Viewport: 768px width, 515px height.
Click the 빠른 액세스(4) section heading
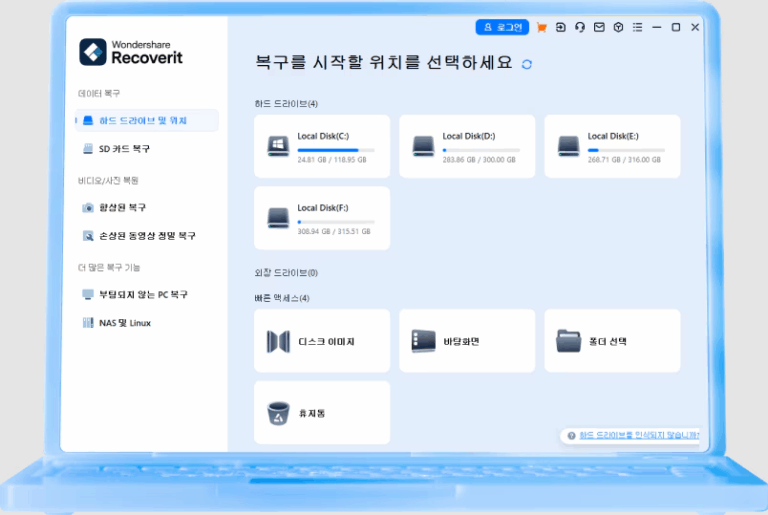click(x=282, y=298)
